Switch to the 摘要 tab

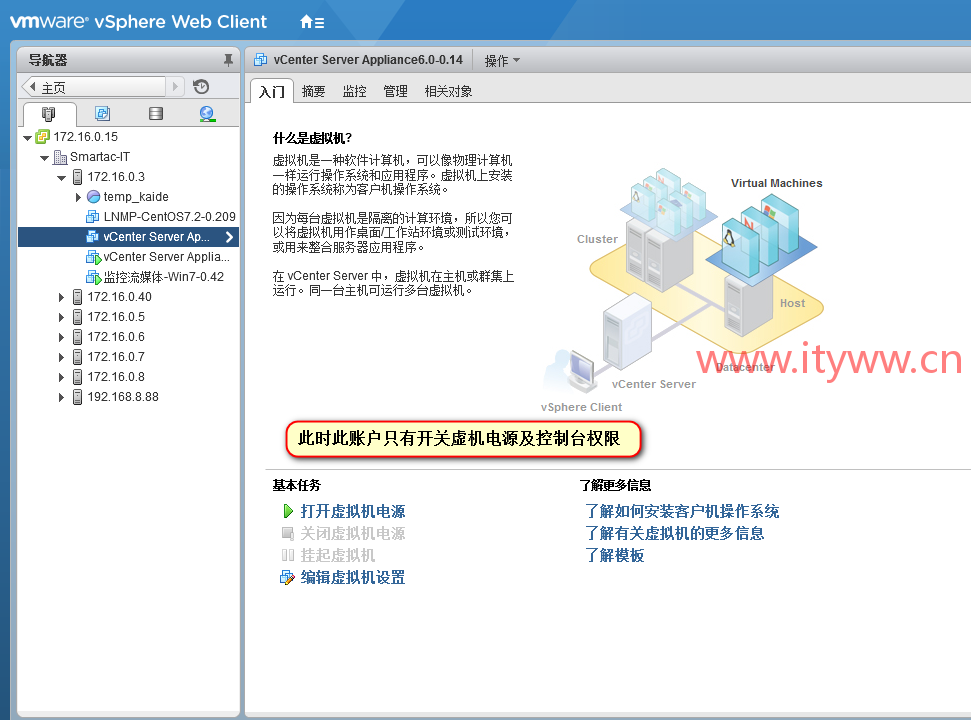pos(313,92)
